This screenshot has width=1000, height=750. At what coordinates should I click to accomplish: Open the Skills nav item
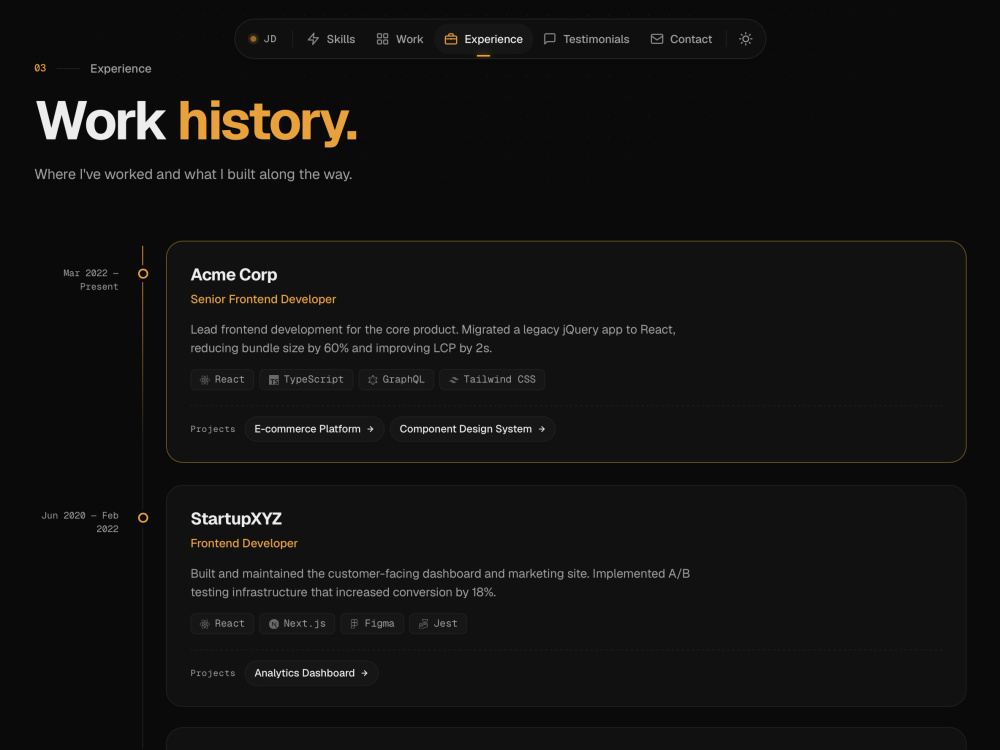tap(331, 39)
